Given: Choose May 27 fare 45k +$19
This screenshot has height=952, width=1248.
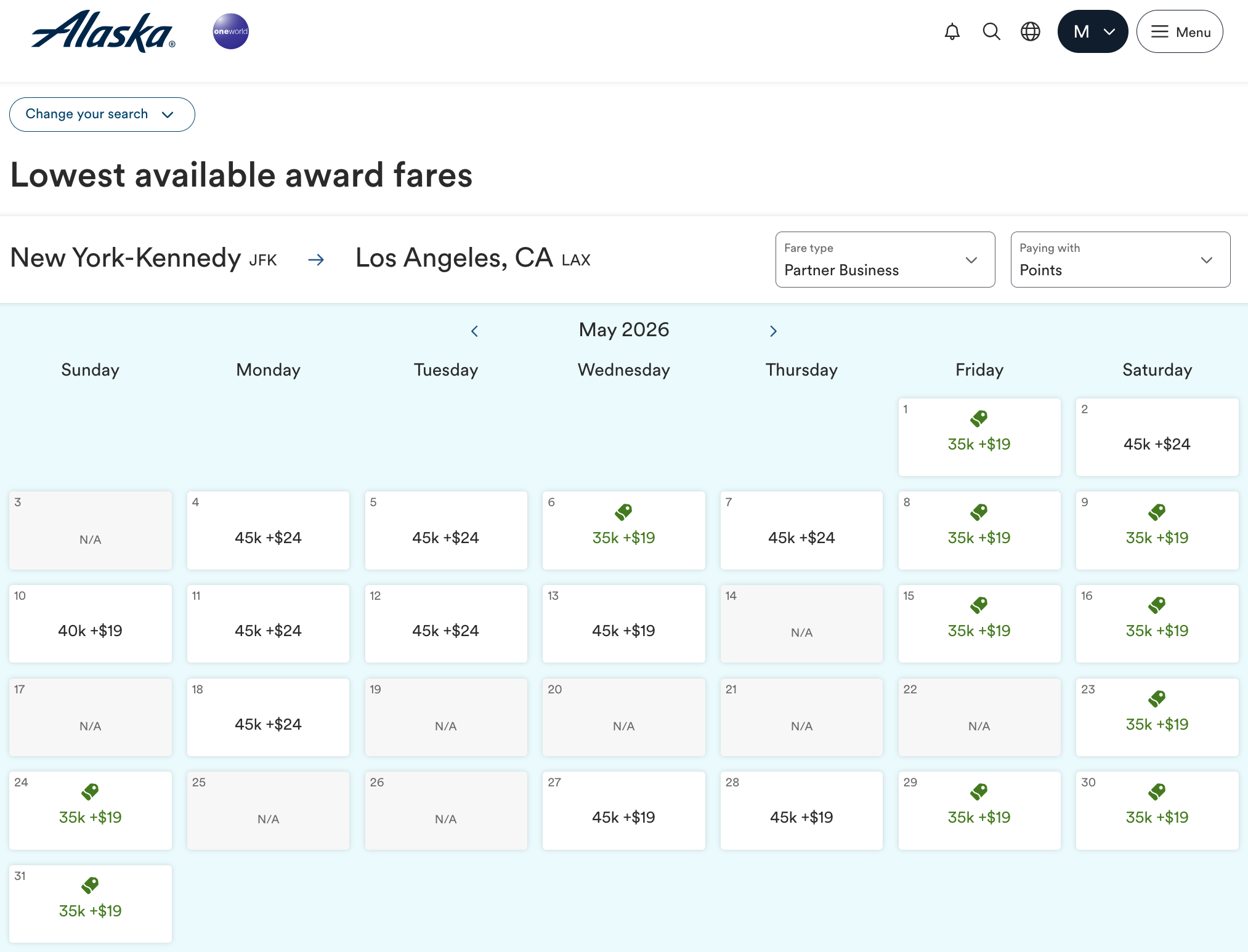Looking at the screenshot, I should point(623,810).
